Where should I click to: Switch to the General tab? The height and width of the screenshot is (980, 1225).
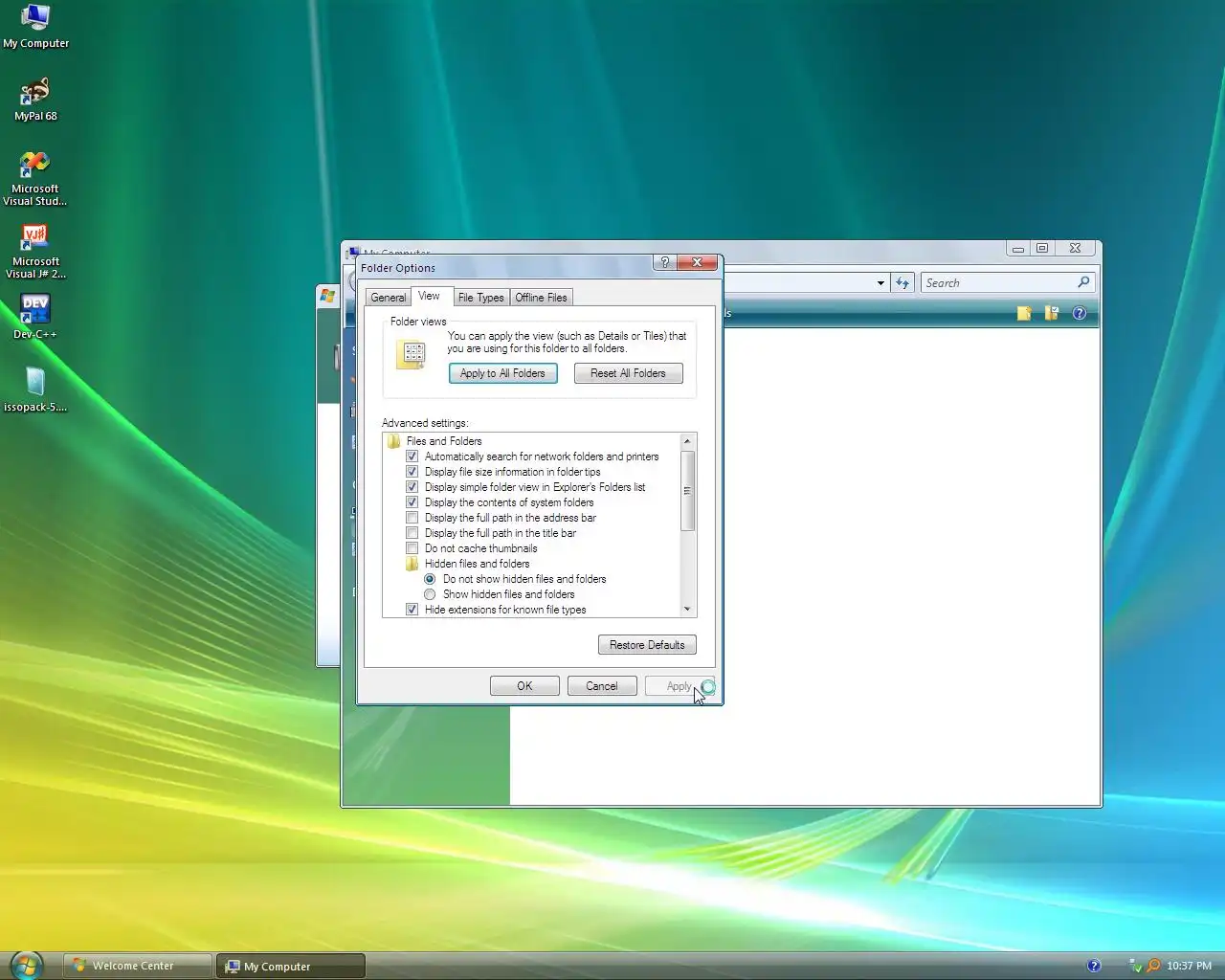click(x=389, y=298)
